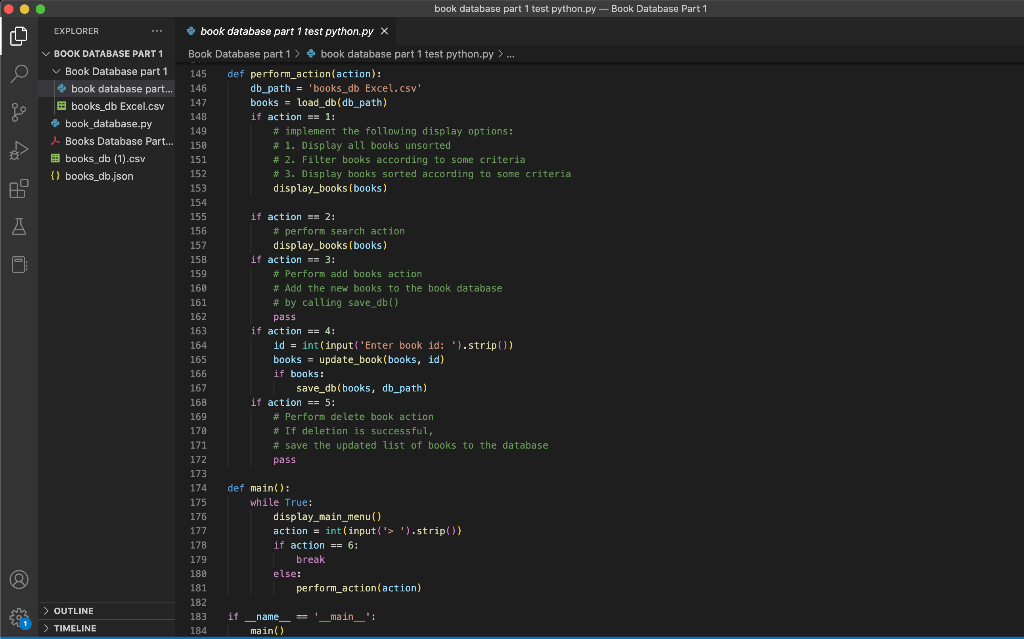Open the Search view in the activity bar
The width and height of the screenshot is (1024, 639).
(18, 74)
